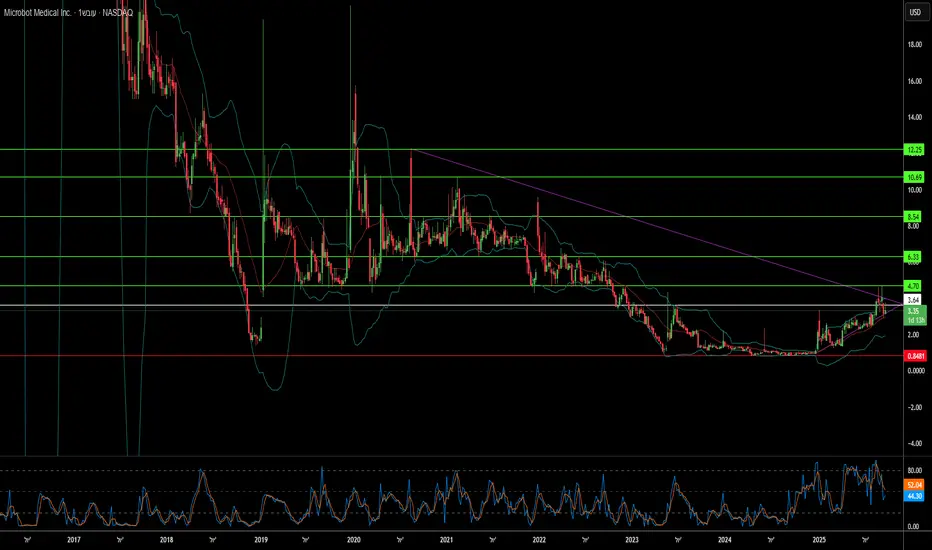Click the 2021 label on time axis
This screenshot has height=550, width=932.
[x=446, y=540]
